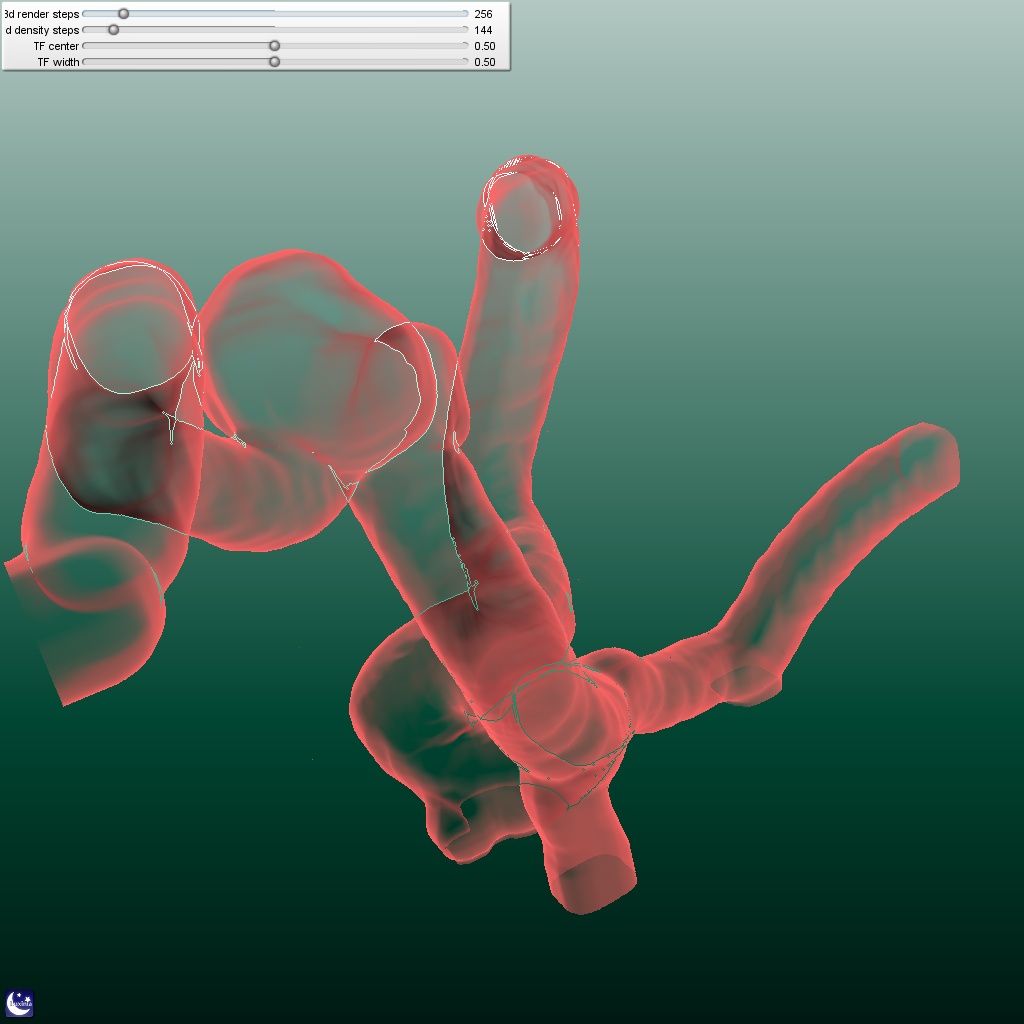Click far right end of TF width track
Screen dimensions: 1024x1024
(465, 62)
